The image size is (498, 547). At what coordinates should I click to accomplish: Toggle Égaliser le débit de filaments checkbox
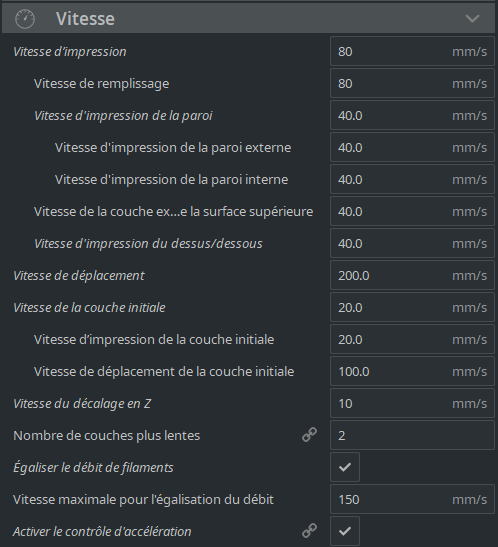(345, 467)
